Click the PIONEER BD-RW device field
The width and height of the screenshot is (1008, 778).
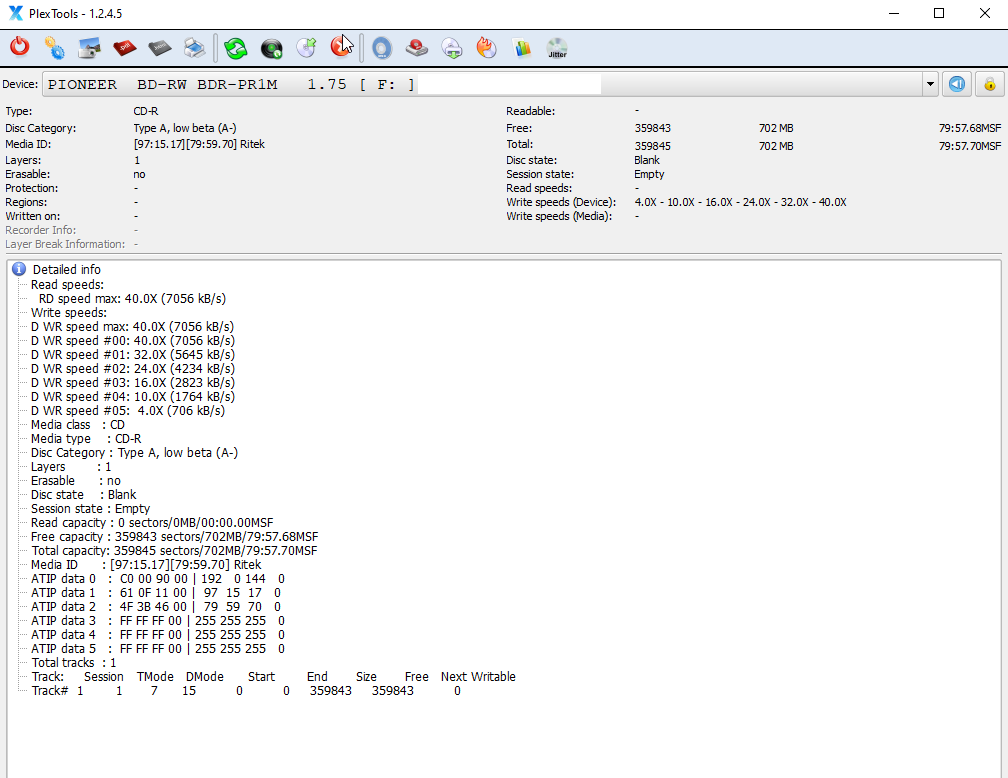(482, 84)
